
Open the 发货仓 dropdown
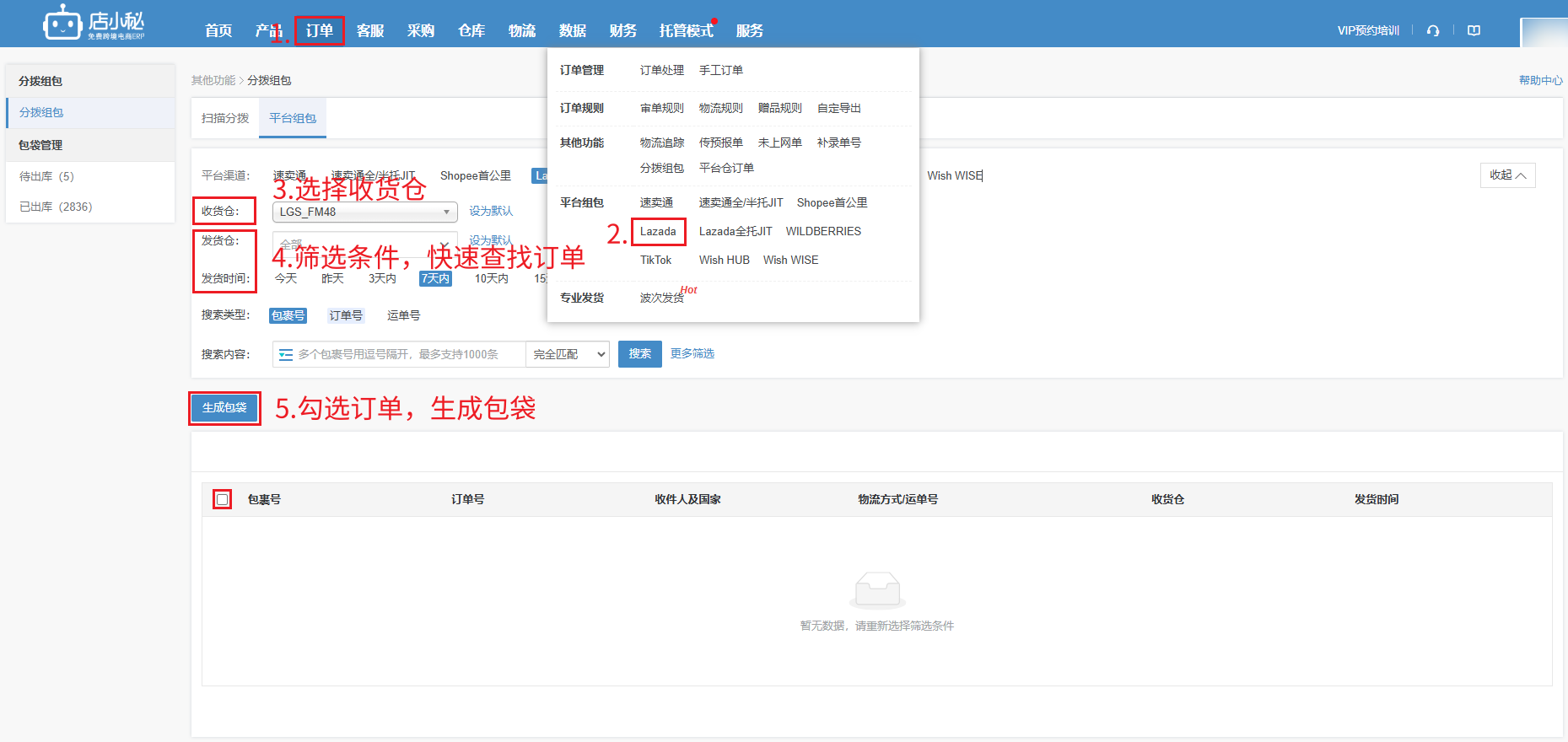click(364, 243)
